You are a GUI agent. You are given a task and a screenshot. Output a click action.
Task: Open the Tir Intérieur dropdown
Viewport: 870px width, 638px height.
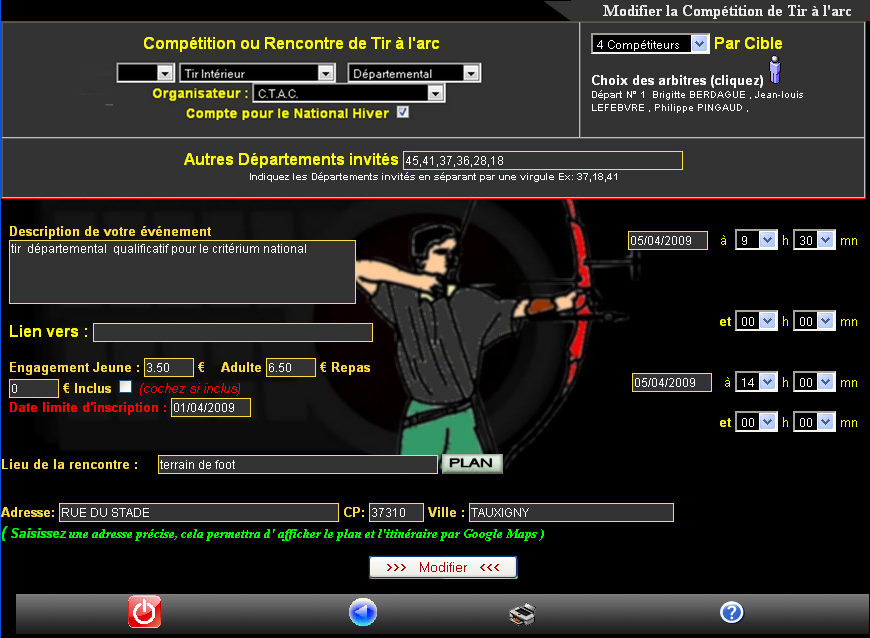pyautogui.click(x=257, y=73)
